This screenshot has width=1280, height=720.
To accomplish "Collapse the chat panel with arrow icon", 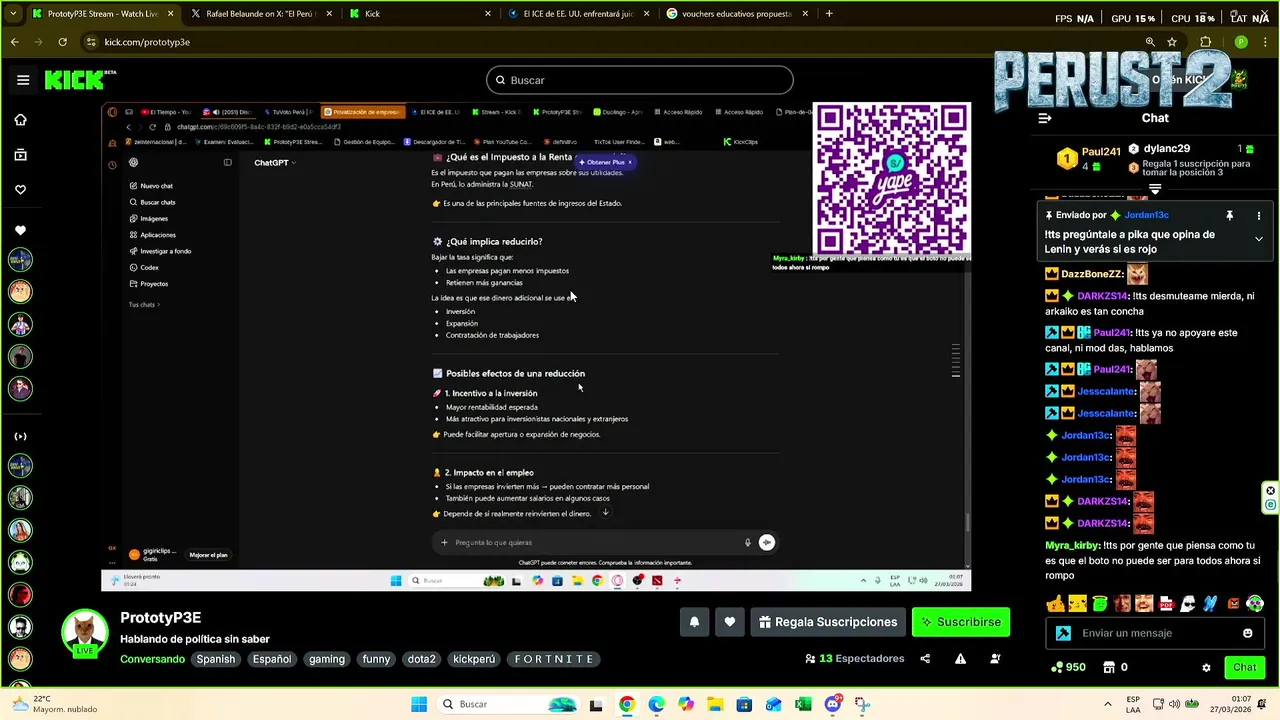I will coord(1045,118).
